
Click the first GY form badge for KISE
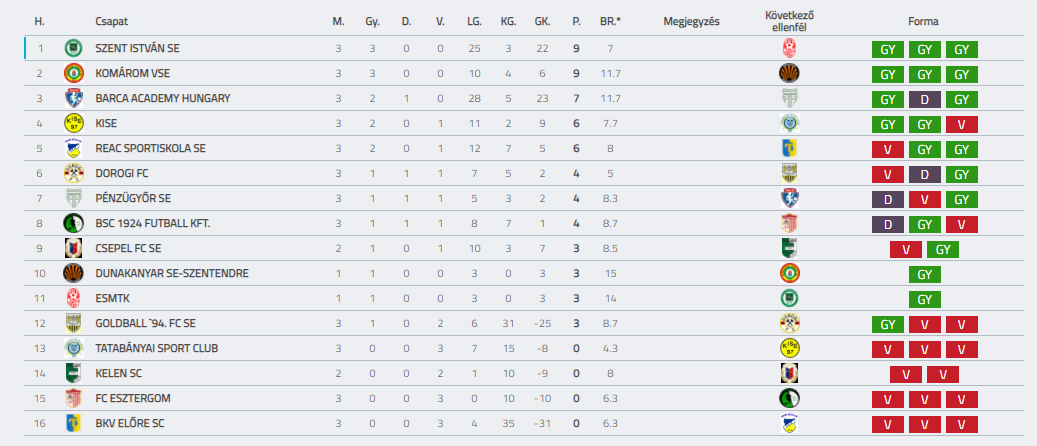(888, 124)
